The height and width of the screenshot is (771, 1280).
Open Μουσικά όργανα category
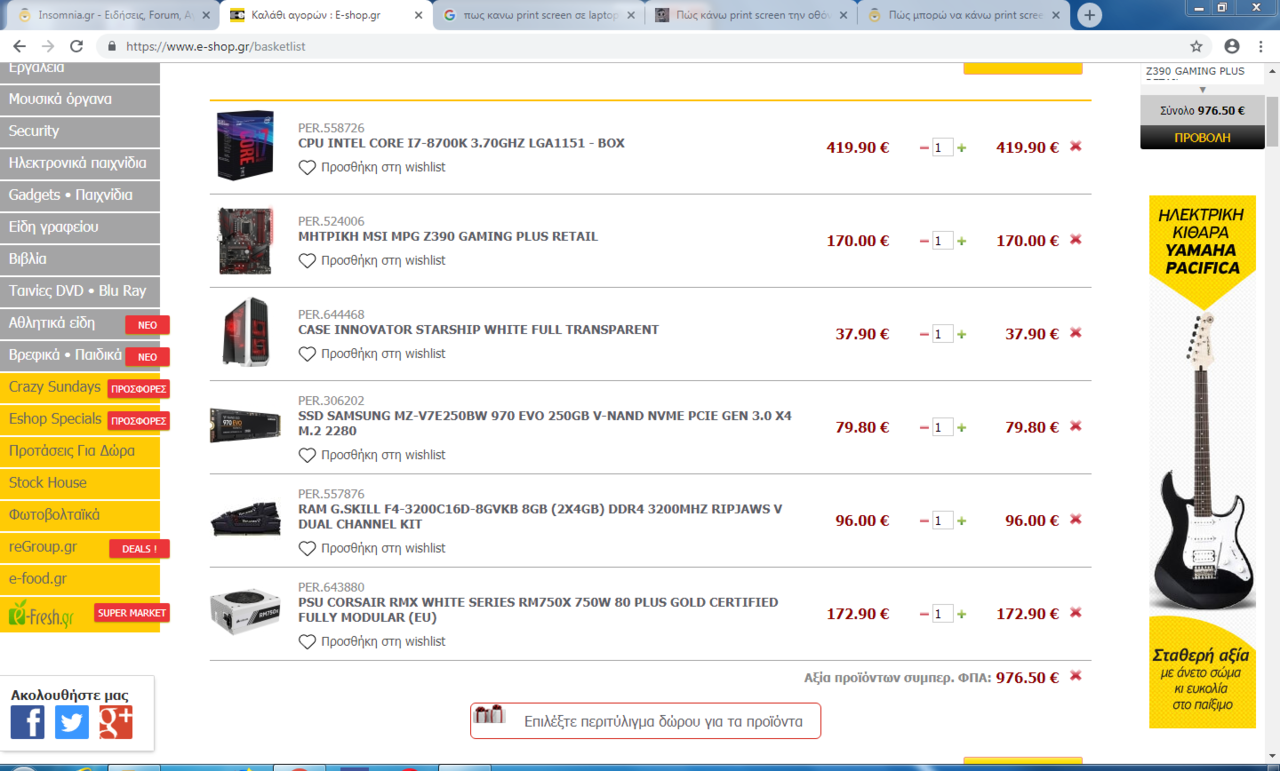pos(80,99)
